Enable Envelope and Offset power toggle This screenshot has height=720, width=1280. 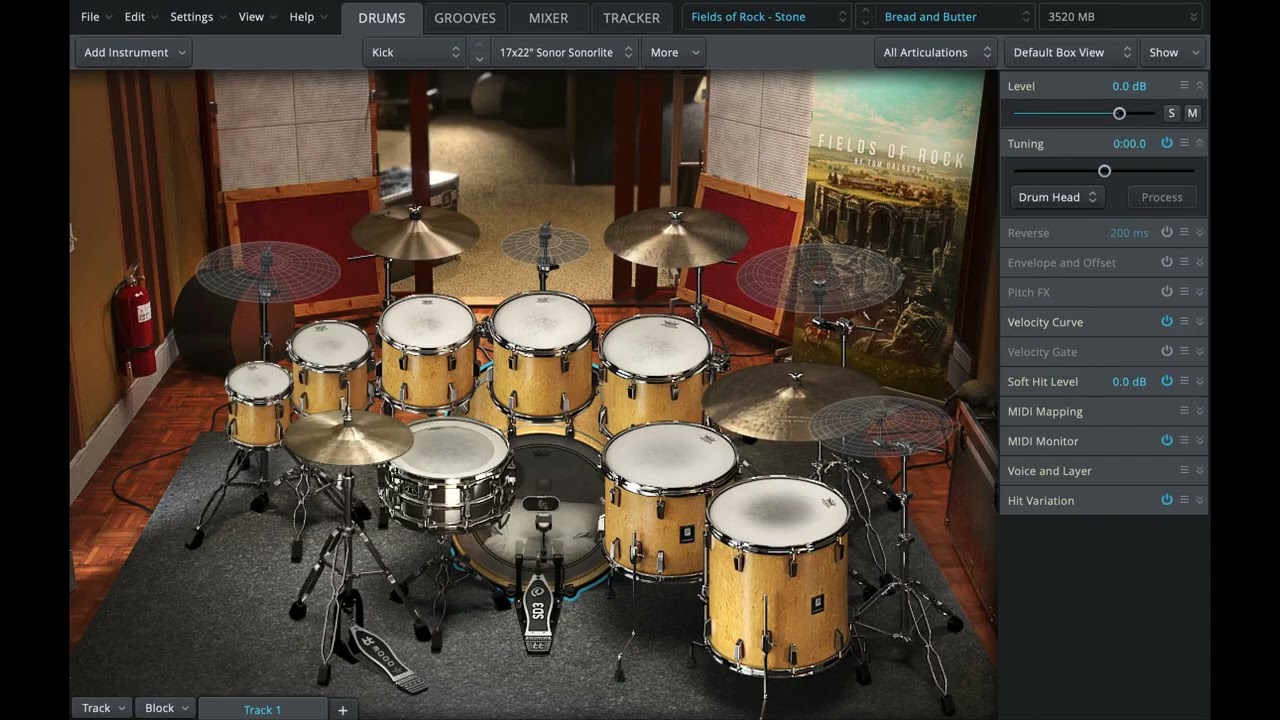coord(1166,262)
